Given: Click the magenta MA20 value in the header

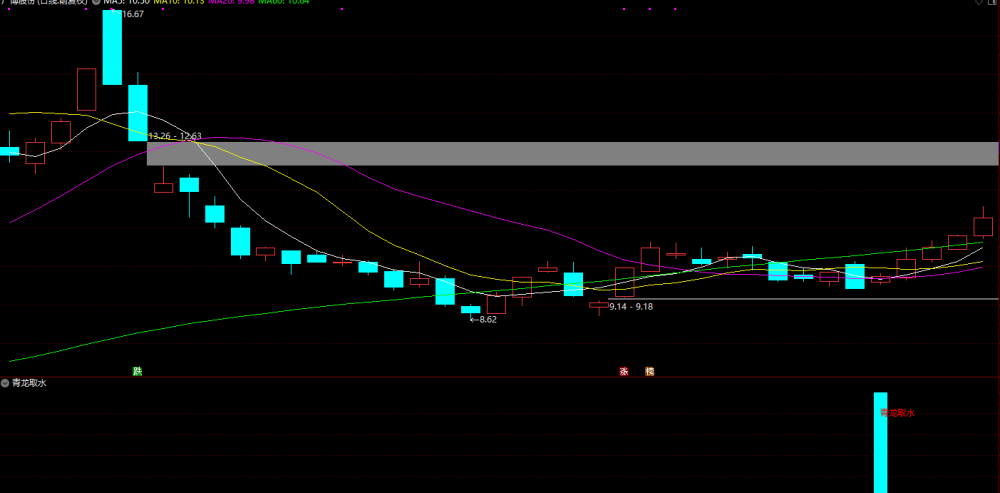Looking at the screenshot, I should pyautogui.click(x=232, y=2).
